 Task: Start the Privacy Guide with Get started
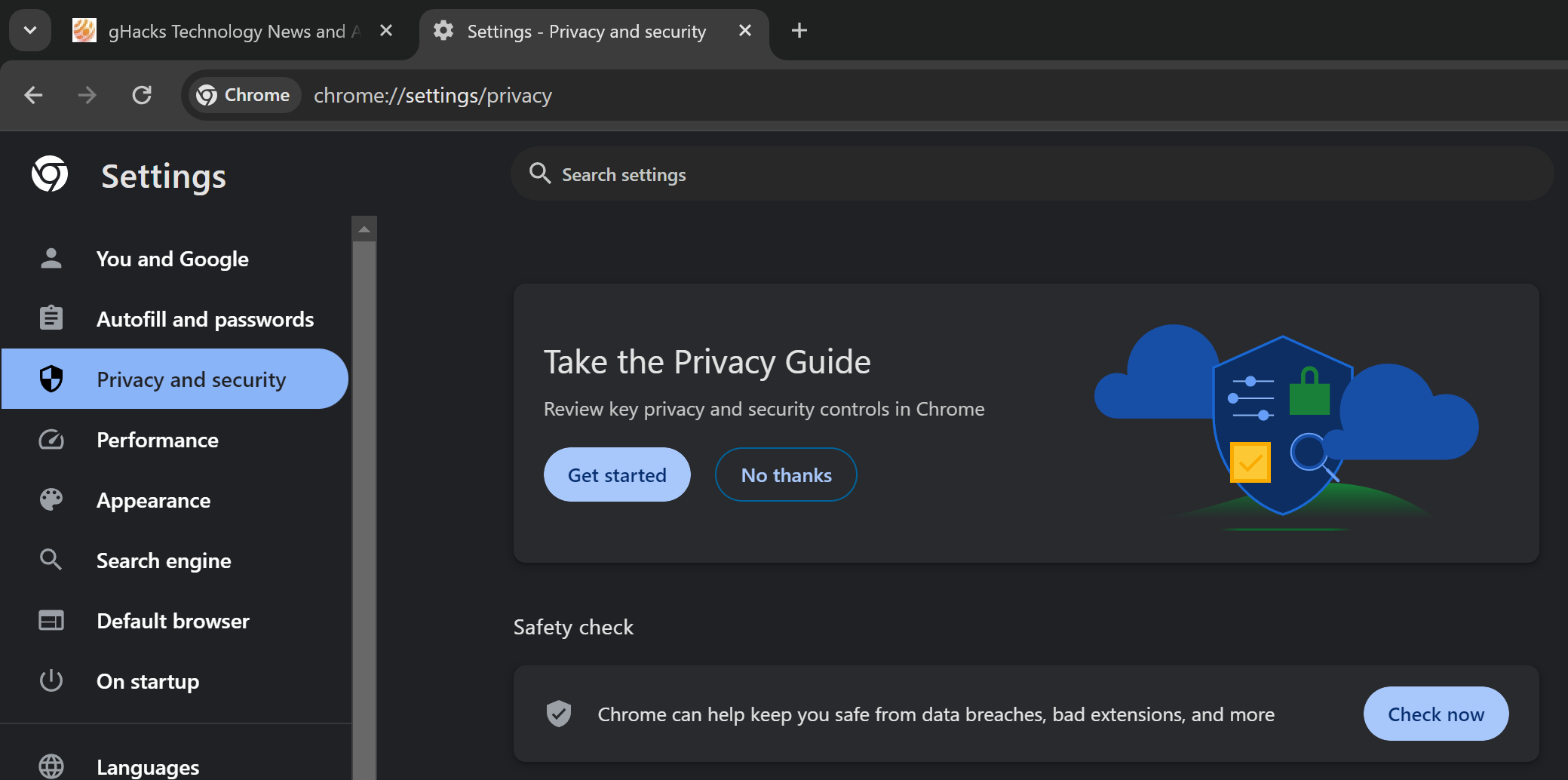point(617,474)
